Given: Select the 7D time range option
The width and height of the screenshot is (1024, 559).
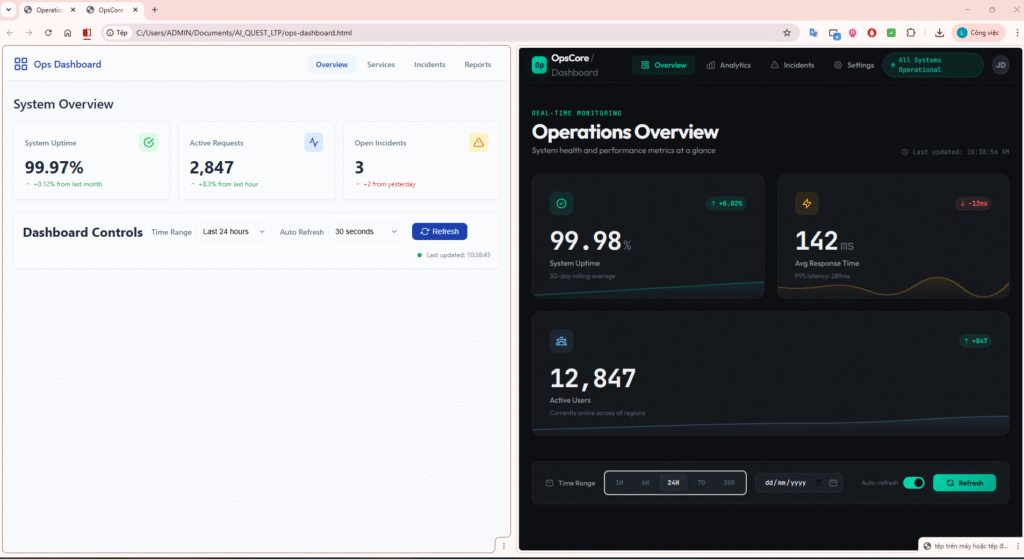Looking at the screenshot, I should coord(701,483).
